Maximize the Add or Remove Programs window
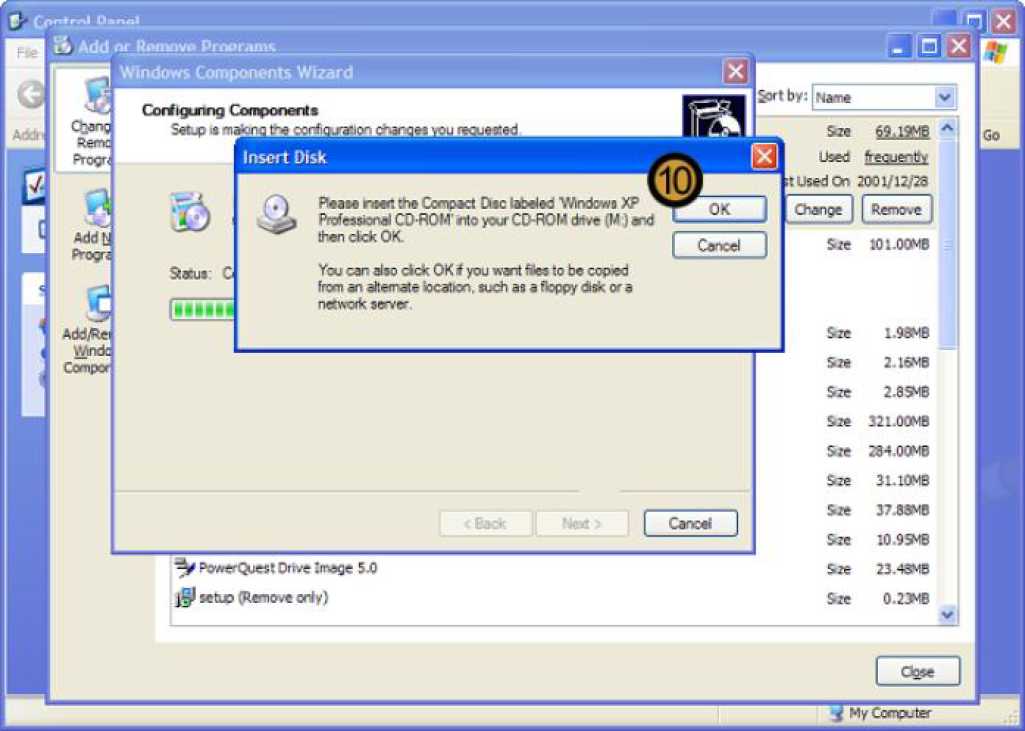Image resolution: width=1025 pixels, height=731 pixels. (x=929, y=47)
